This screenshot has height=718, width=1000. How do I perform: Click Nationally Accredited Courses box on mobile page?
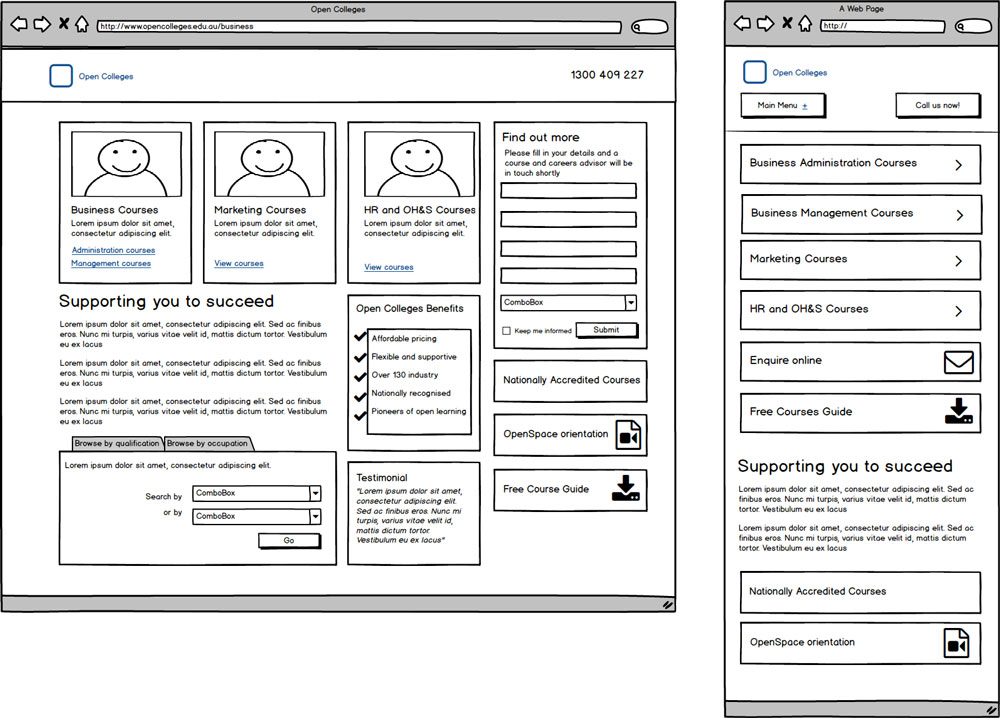coord(860,592)
